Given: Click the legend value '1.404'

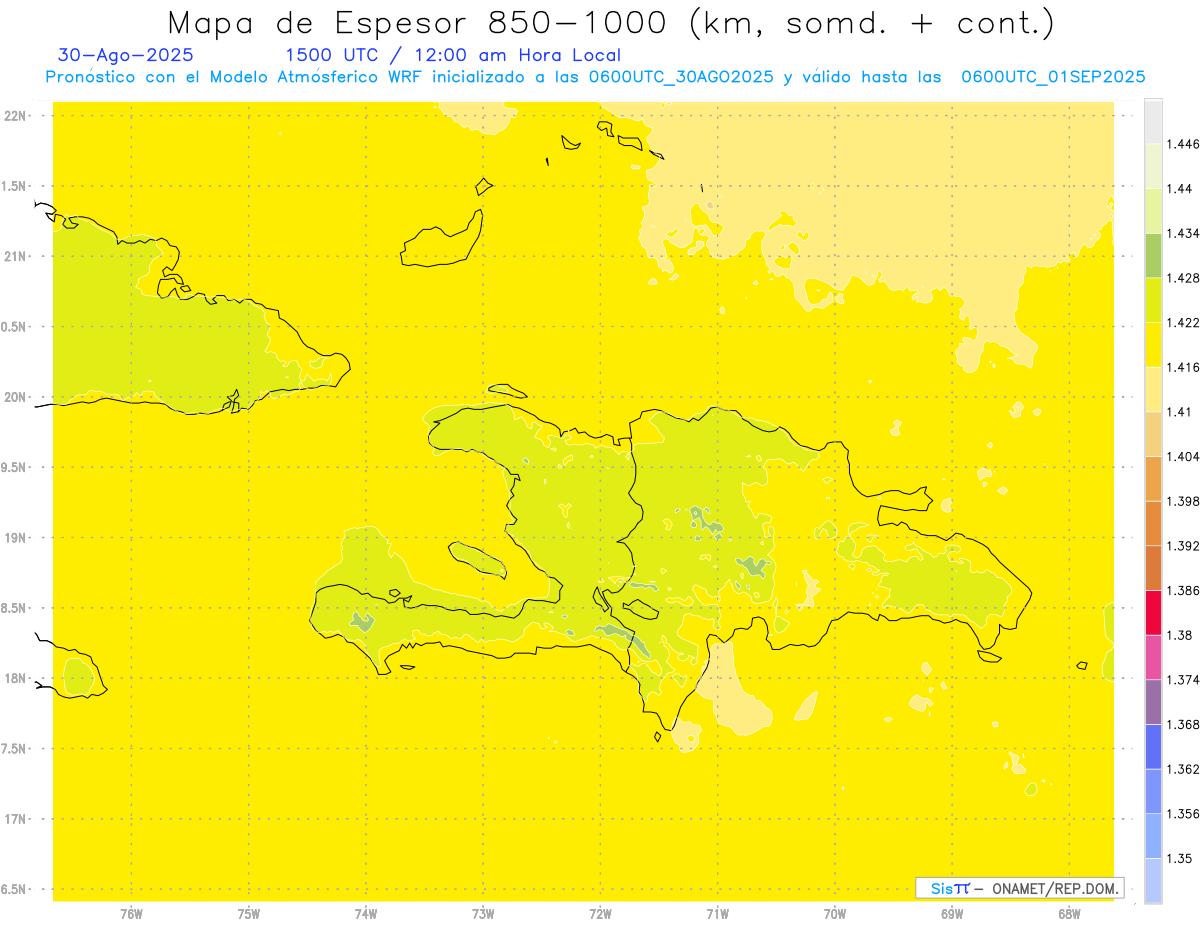Looking at the screenshot, I should tap(1183, 456).
